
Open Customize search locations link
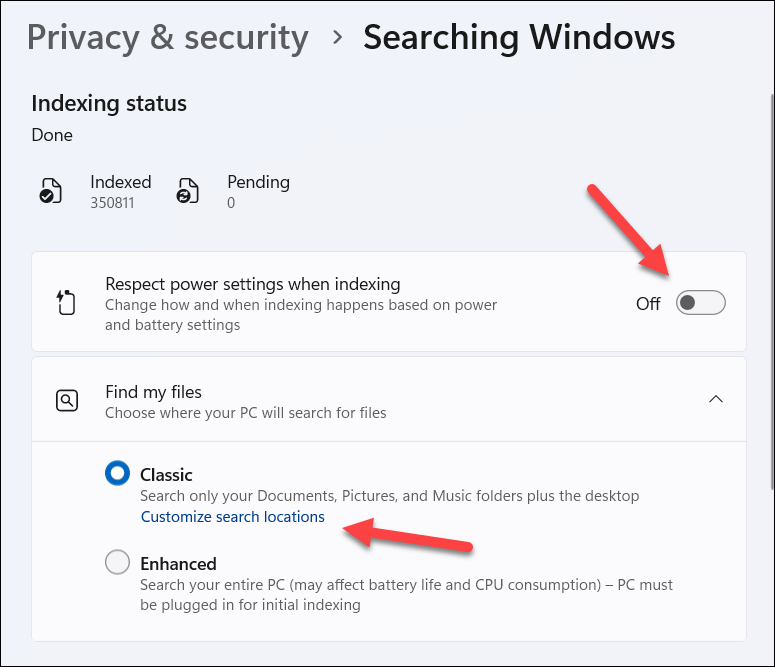pyautogui.click(x=232, y=517)
